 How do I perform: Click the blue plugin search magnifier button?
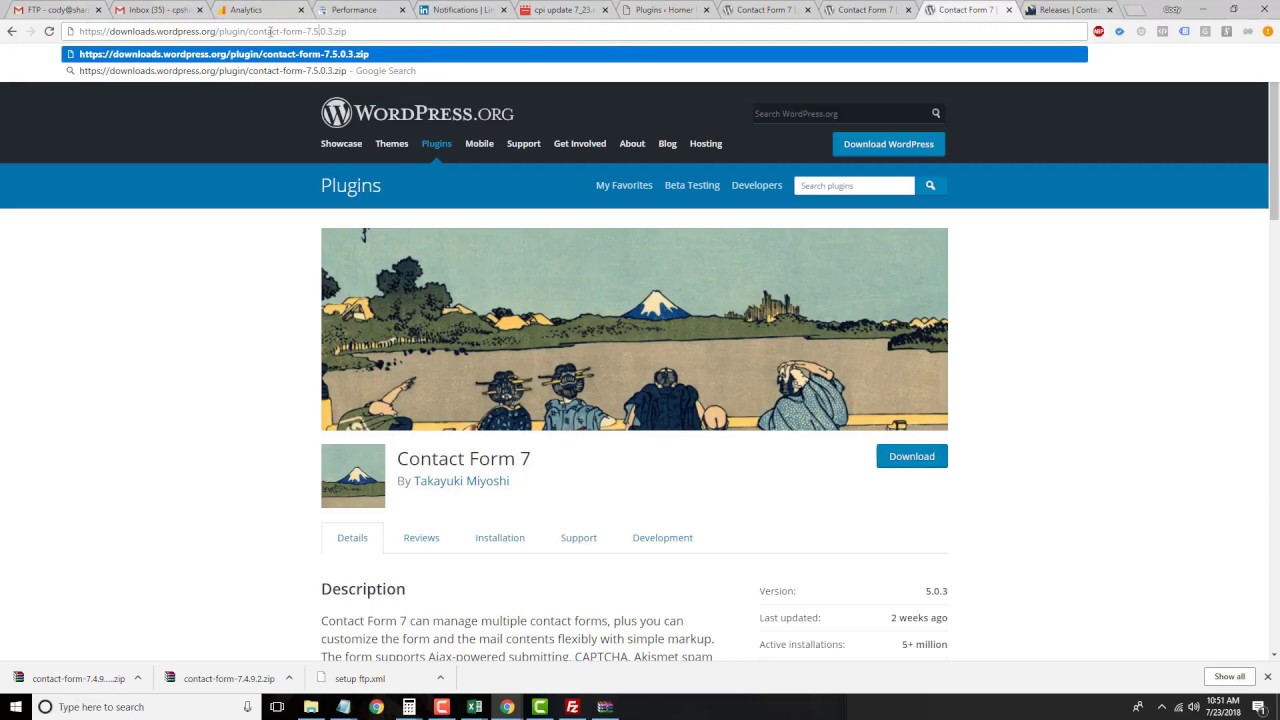[x=930, y=185]
